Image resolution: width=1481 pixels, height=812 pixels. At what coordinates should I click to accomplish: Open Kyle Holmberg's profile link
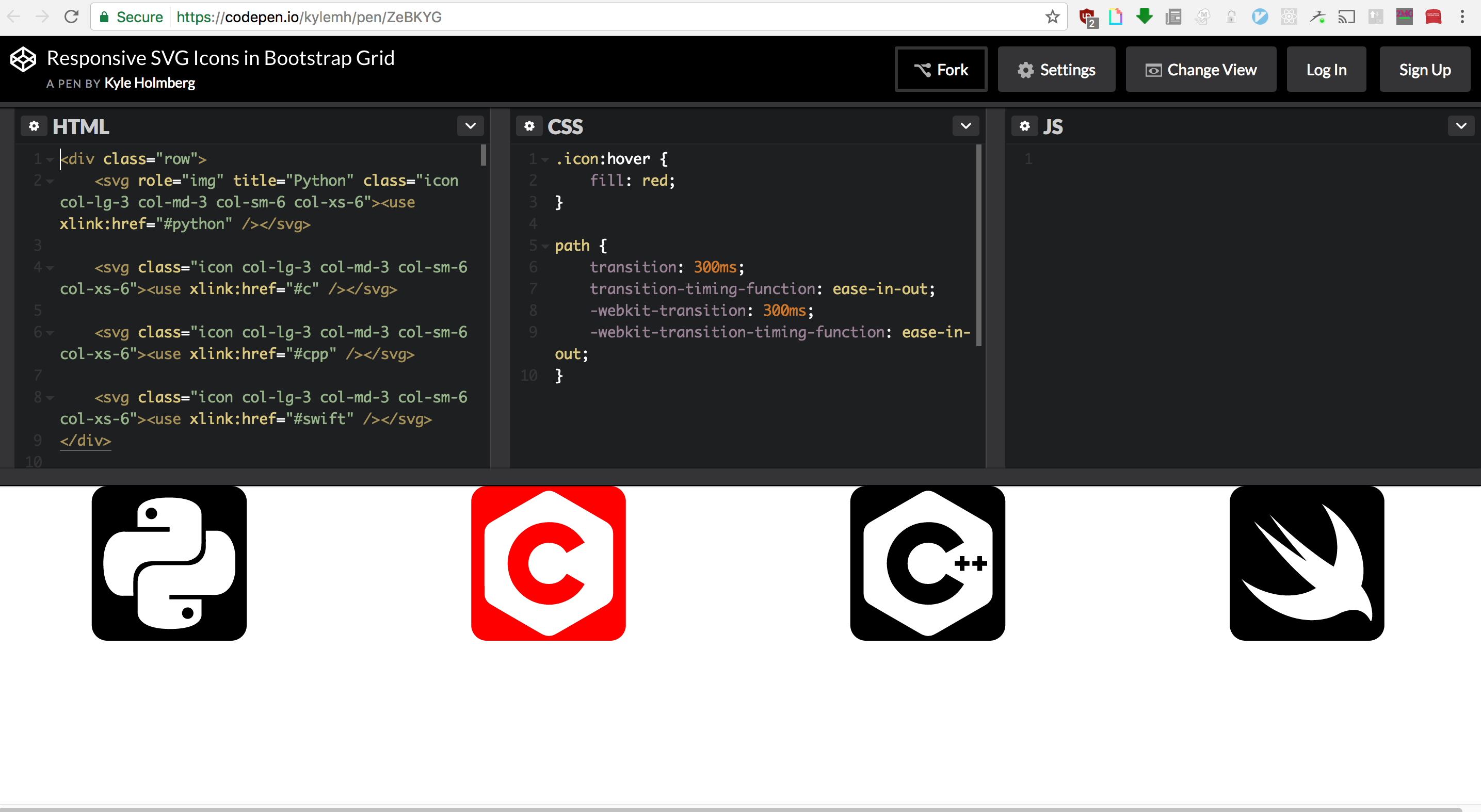pyautogui.click(x=150, y=84)
